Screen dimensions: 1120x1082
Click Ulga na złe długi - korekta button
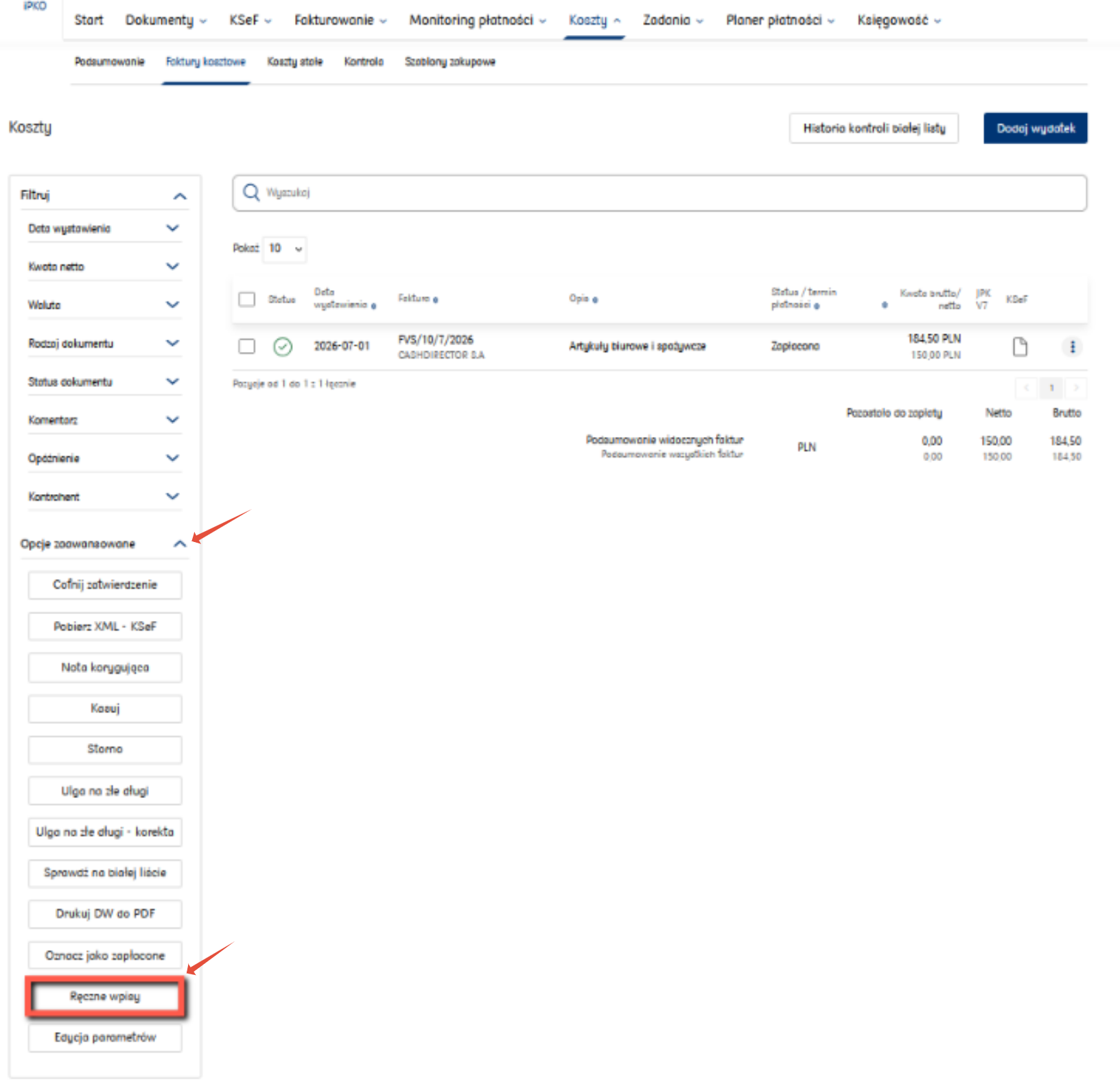click(x=105, y=832)
